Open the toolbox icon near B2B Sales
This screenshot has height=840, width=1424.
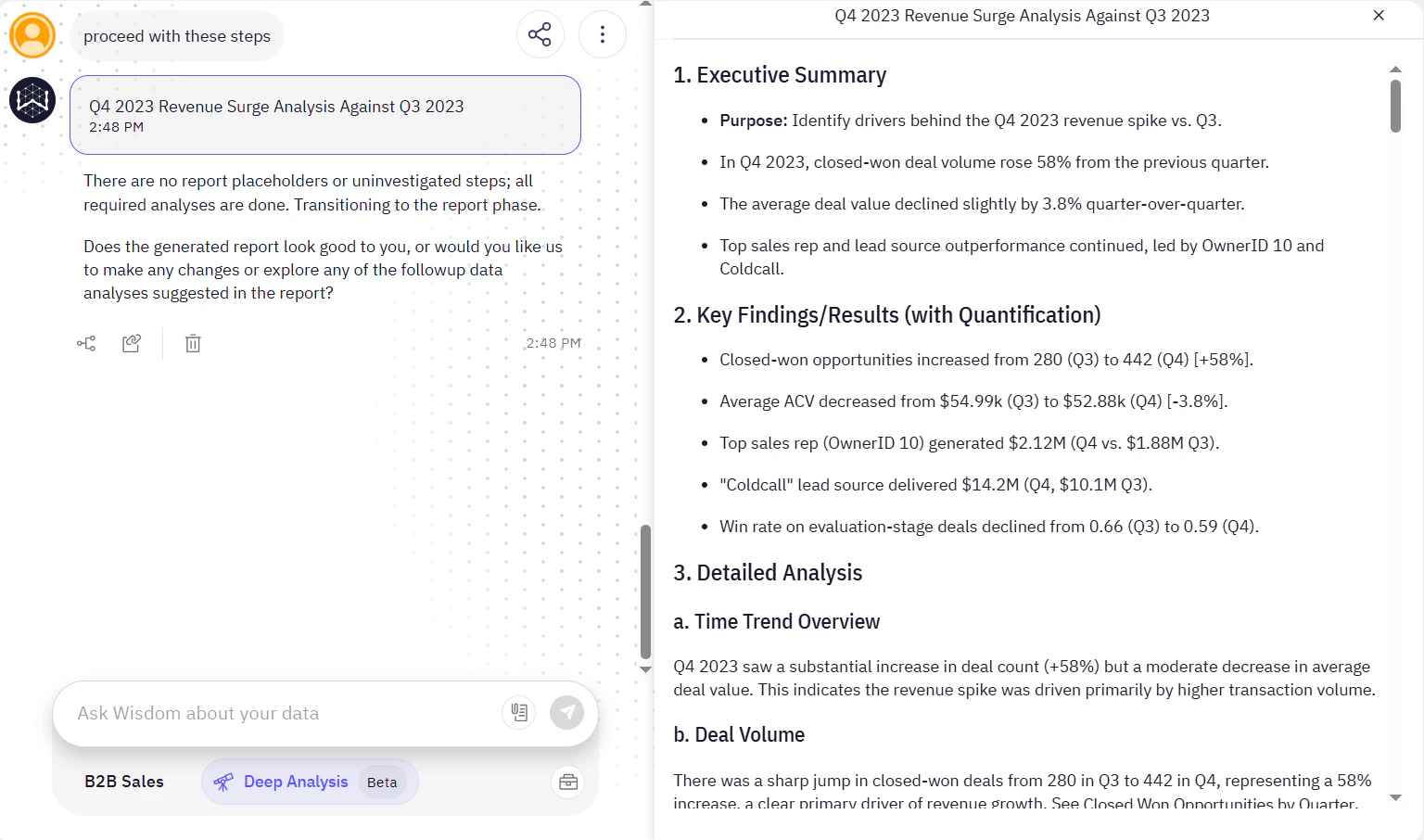click(x=567, y=782)
